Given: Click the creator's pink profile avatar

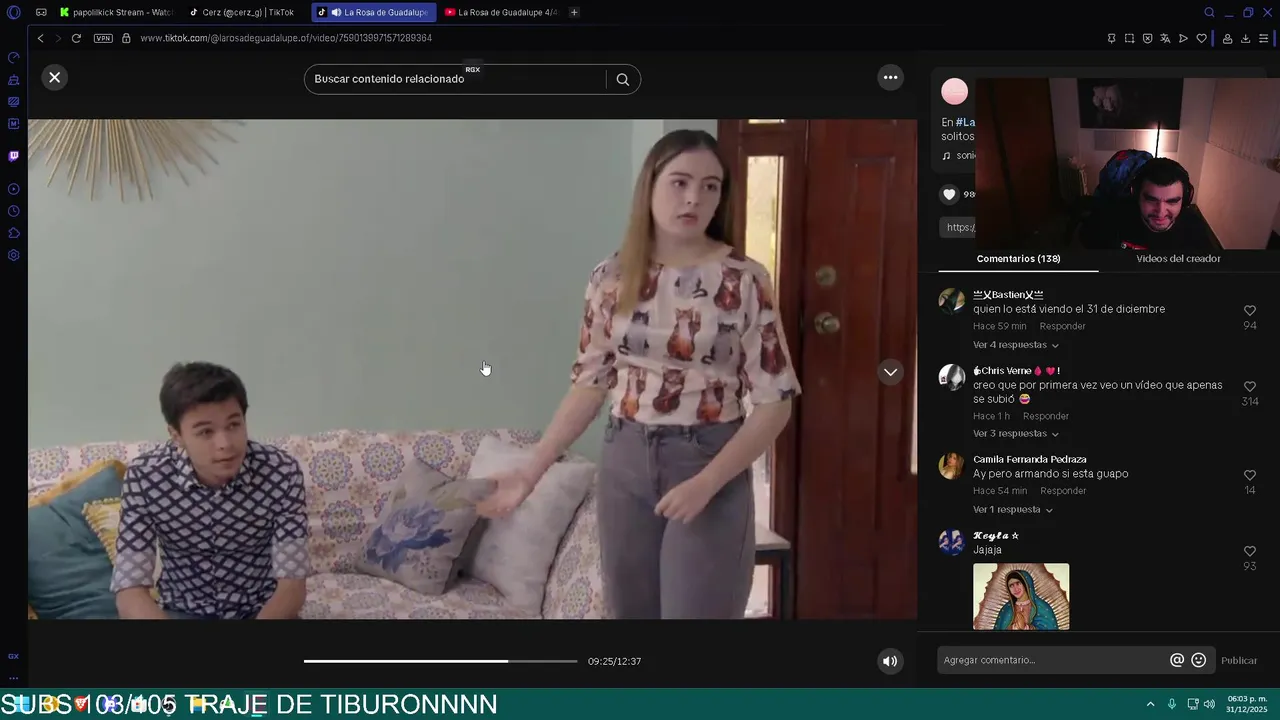Looking at the screenshot, I should click(955, 92).
